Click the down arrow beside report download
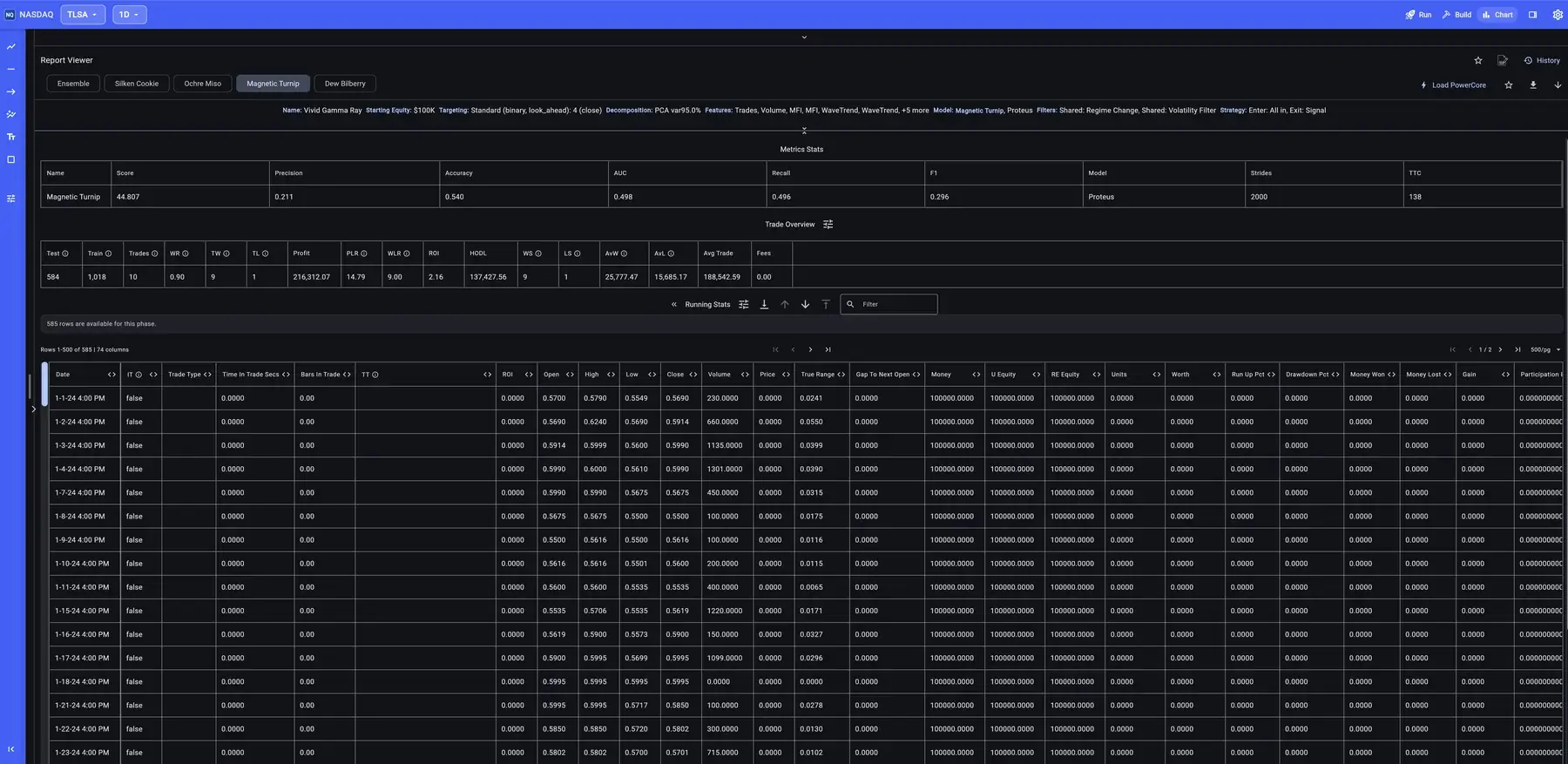 [1558, 85]
